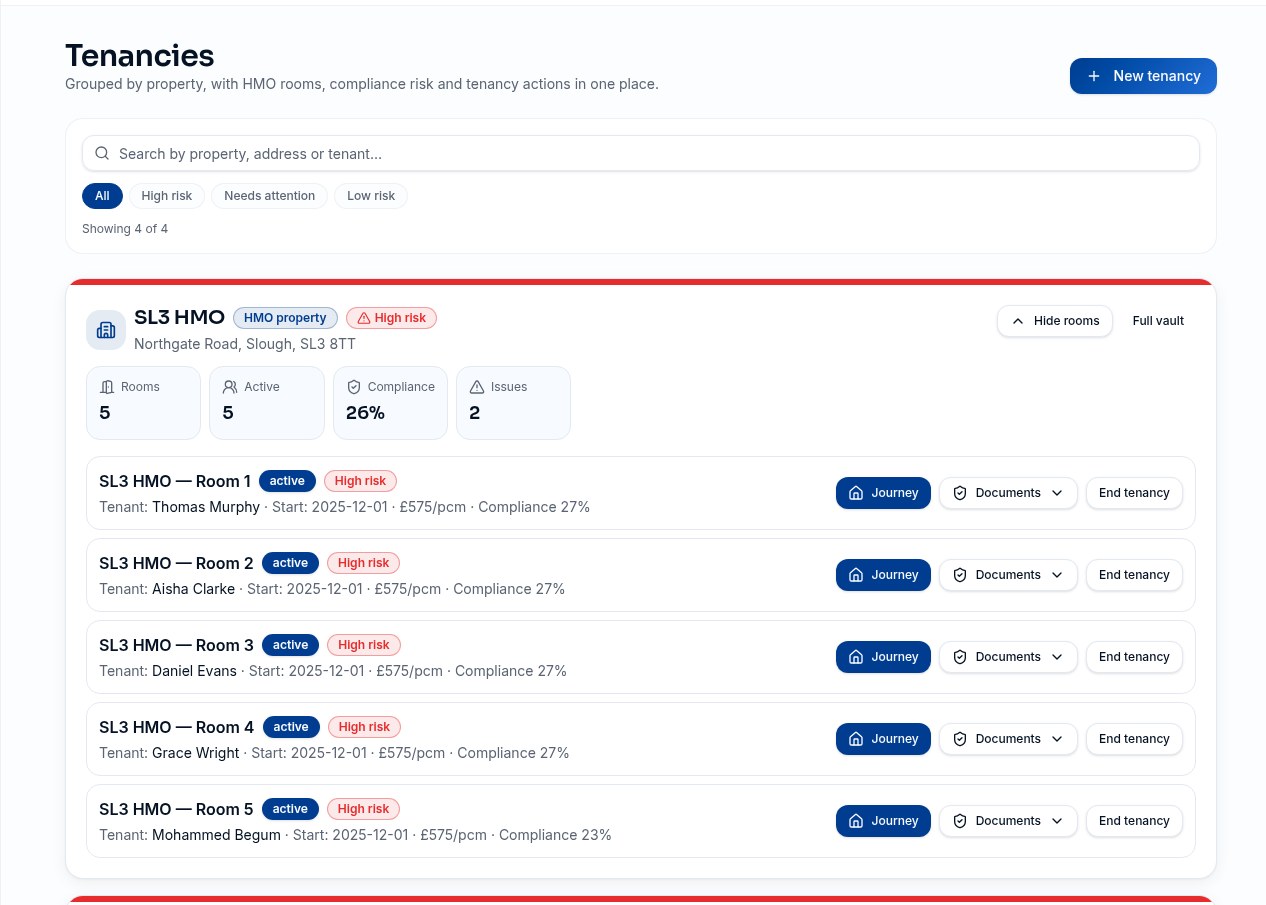Focus the search by property input
The width and height of the screenshot is (1266, 905).
pos(641,153)
